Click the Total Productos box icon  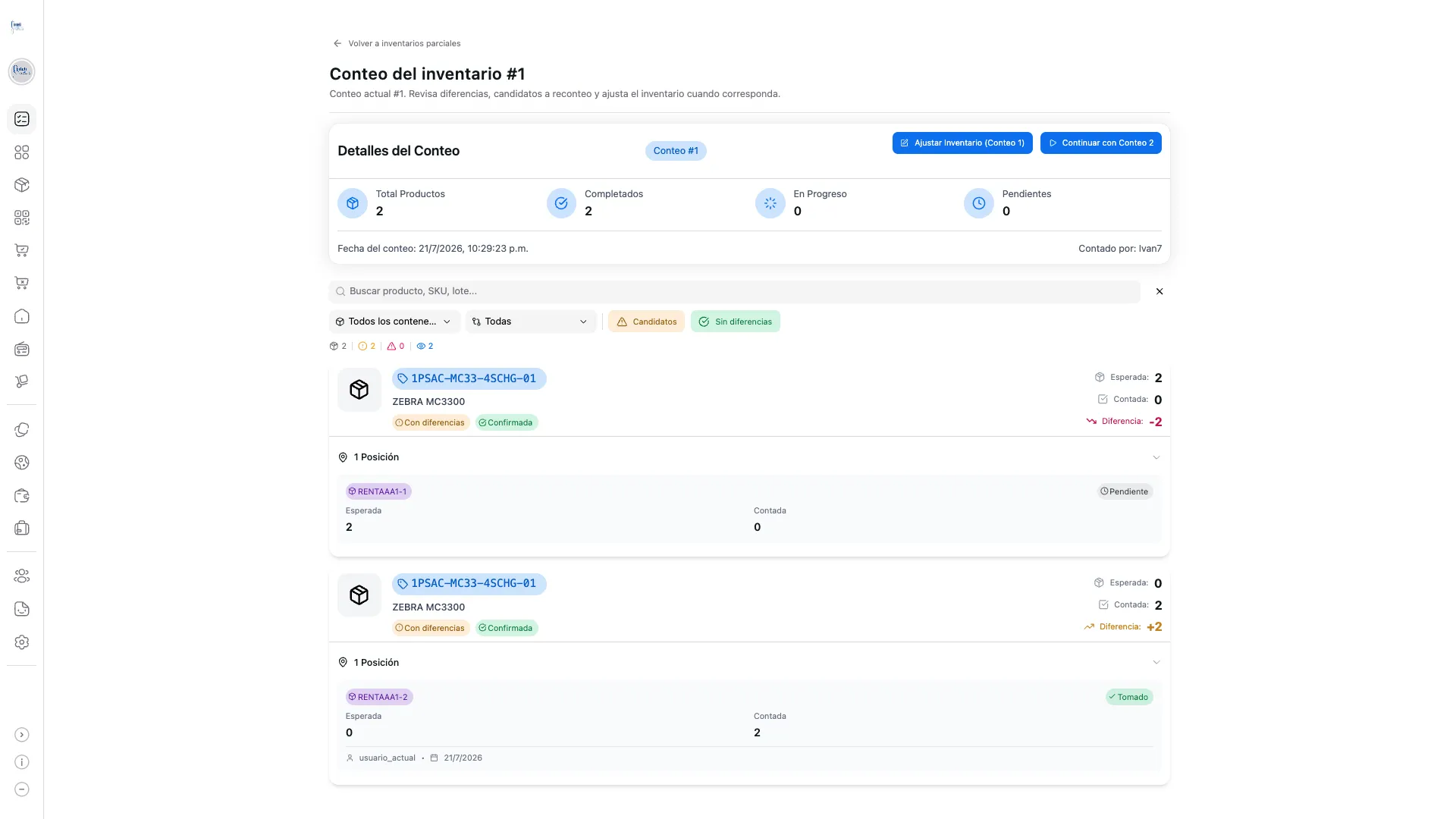tap(353, 203)
